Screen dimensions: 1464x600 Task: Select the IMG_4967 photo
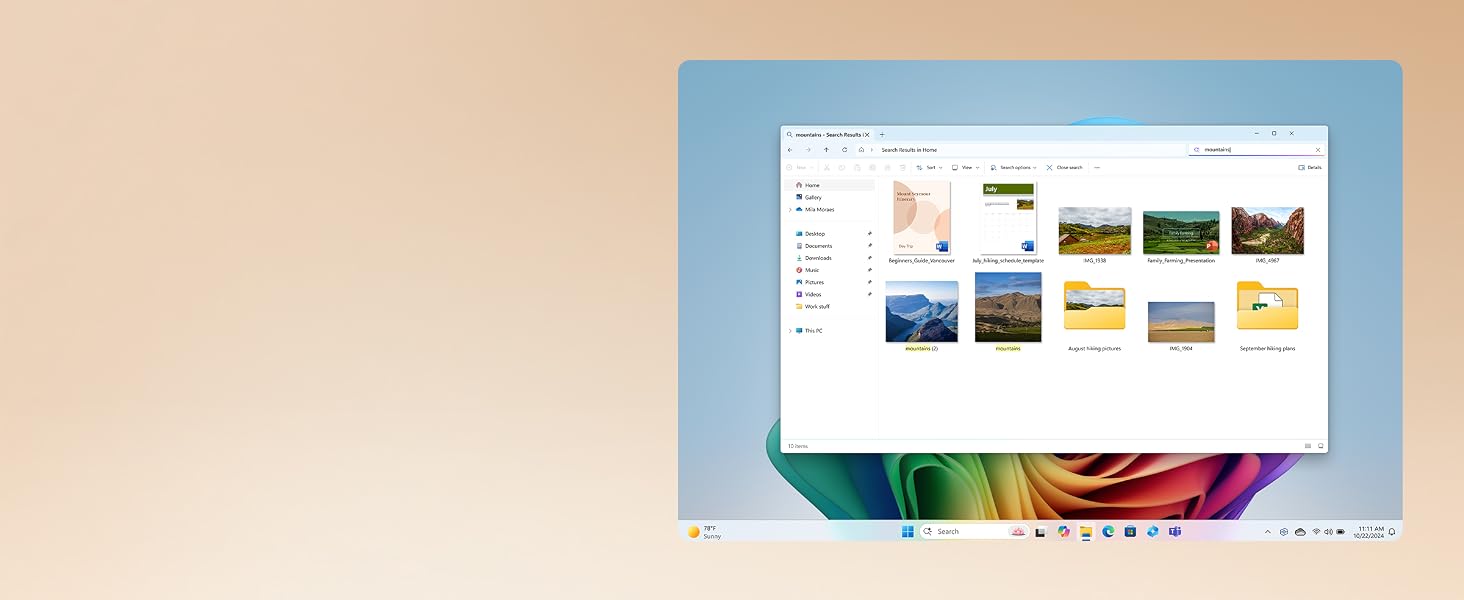1268,235
